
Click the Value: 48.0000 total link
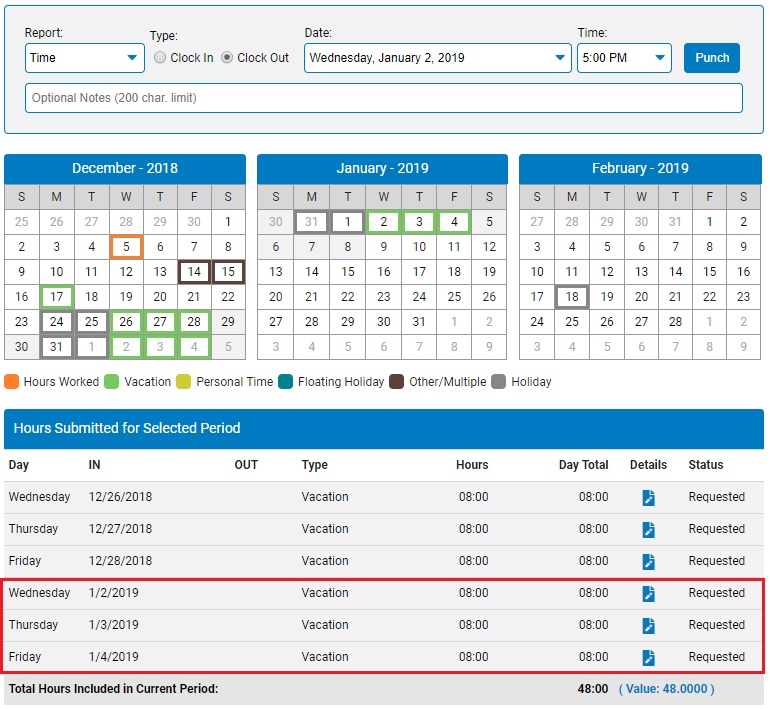(666, 689)
